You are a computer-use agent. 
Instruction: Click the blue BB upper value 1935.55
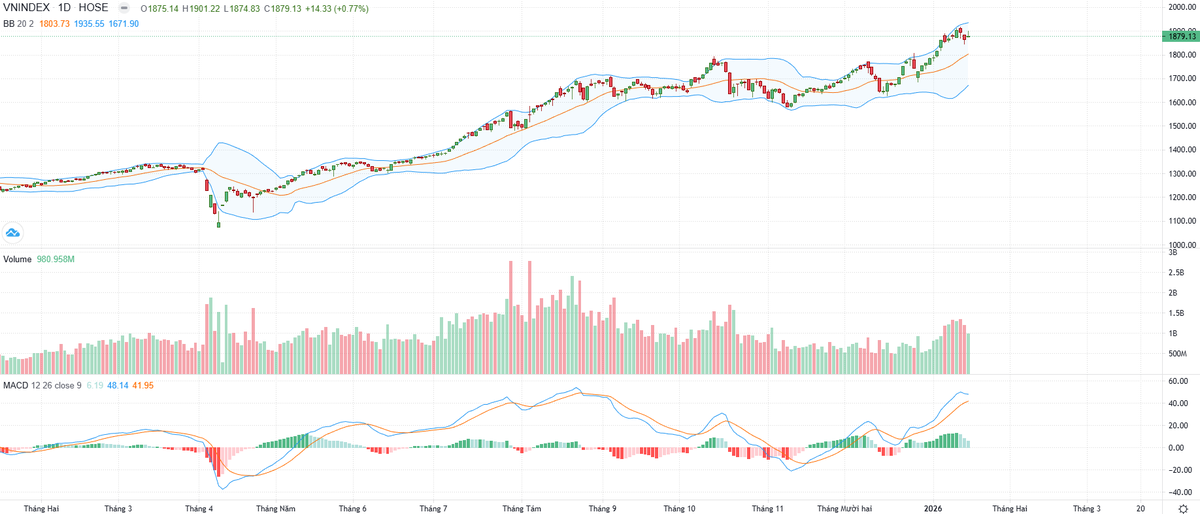(x=89, y=23)
